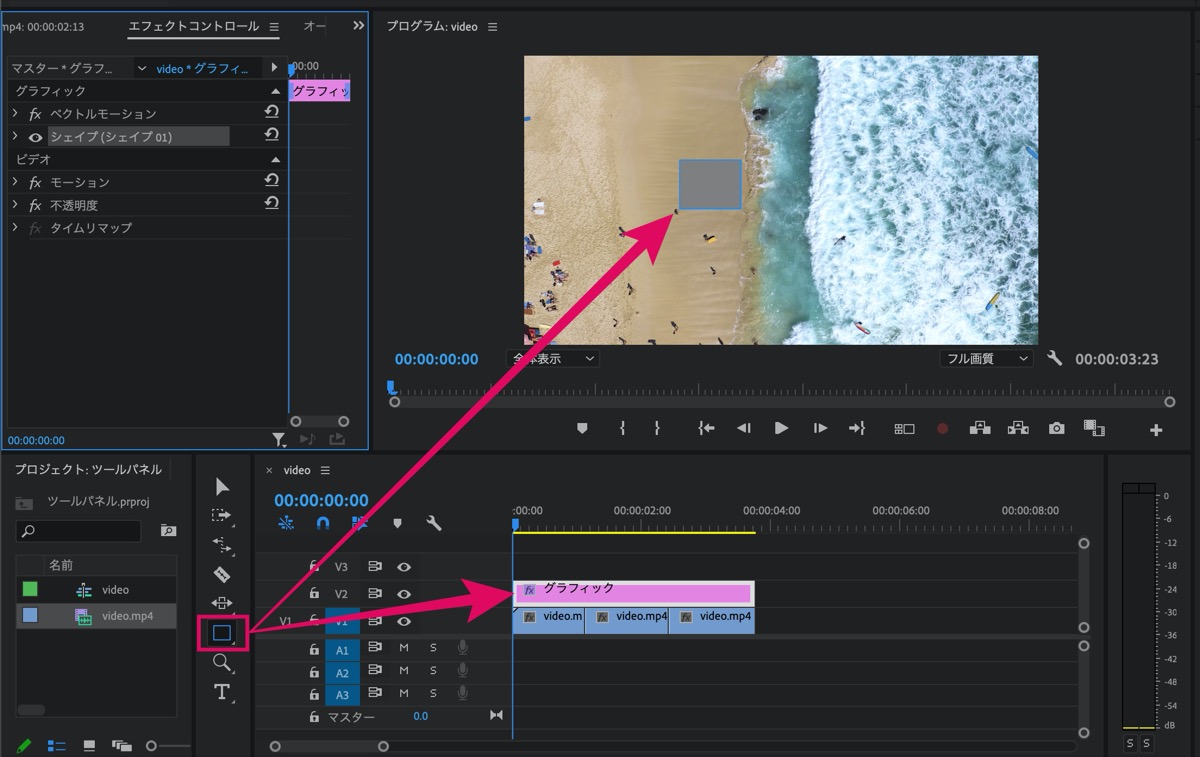Play the sequence in the Program monitor
This screenshot has width=1200, height=757.
coord(781,427)
